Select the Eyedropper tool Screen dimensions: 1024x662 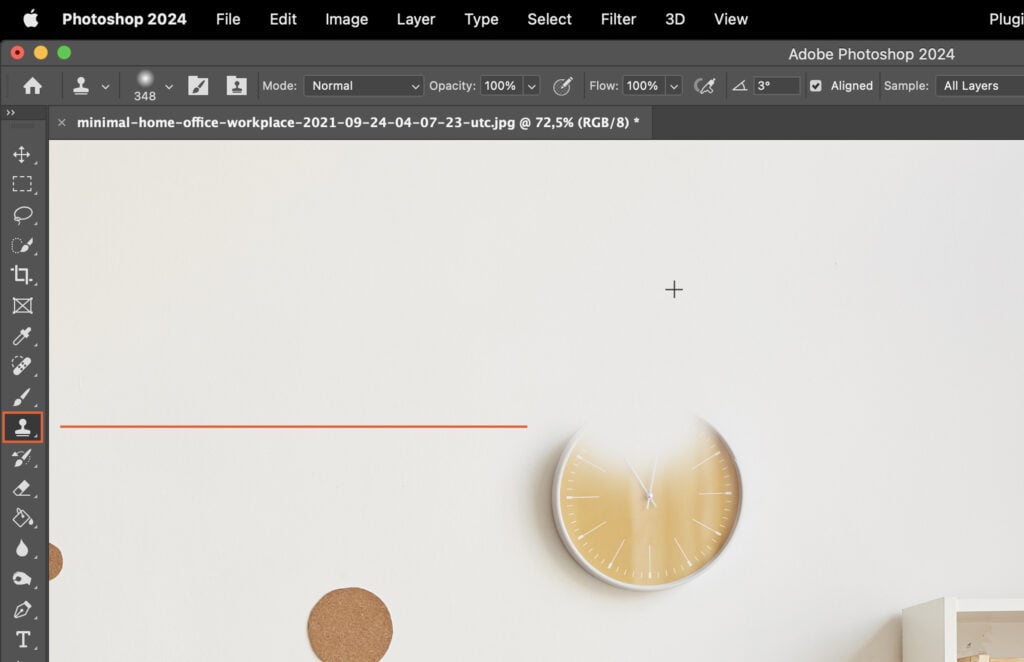tap(24, 336)
